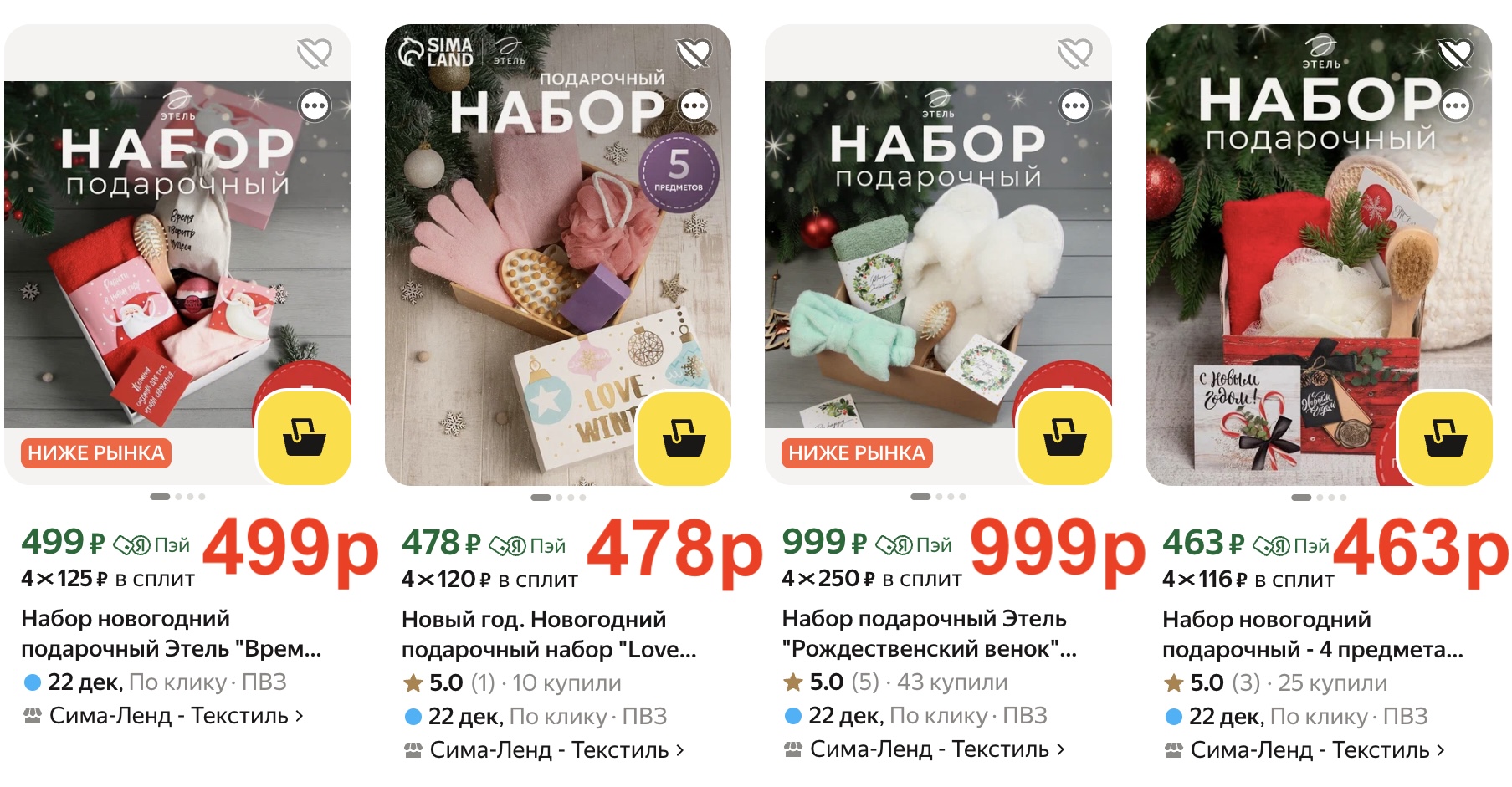The height and width of the screenshot is (787, 1512).
Task: Open more options menu on first product
Action: 315,106
